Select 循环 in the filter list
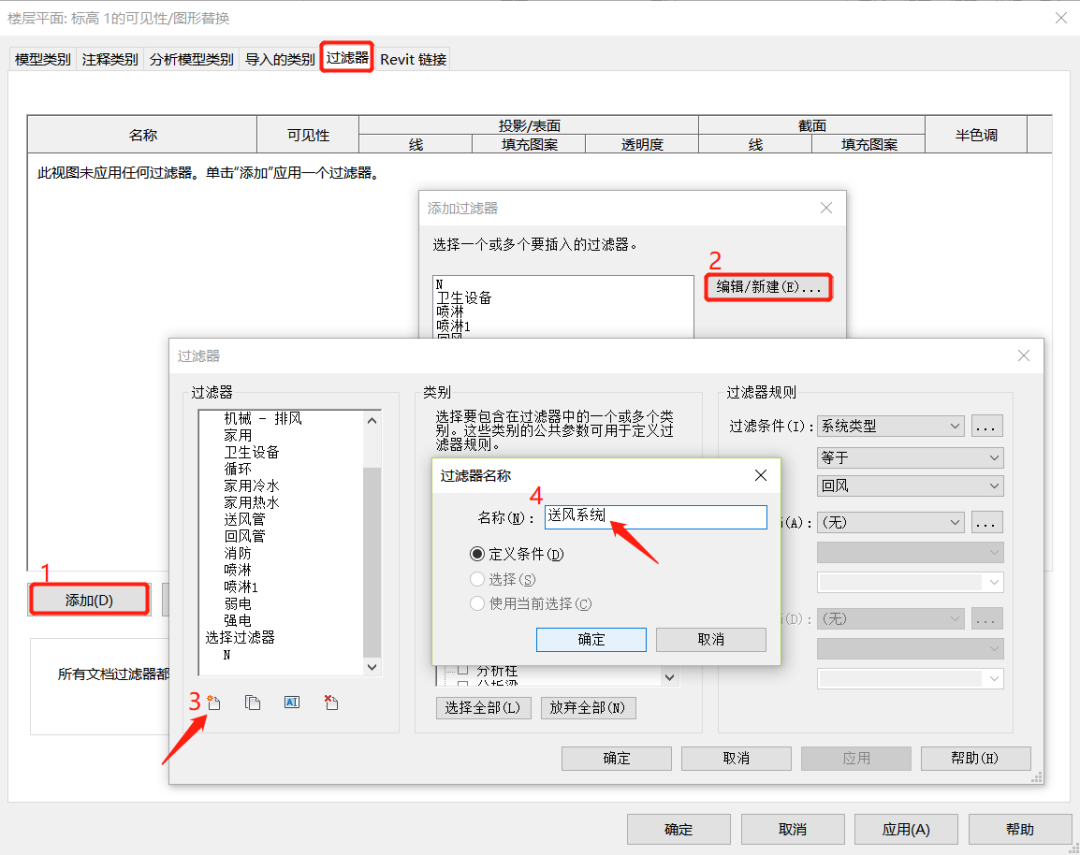Viewport: 1080px width, 855px height. tap(238, 468)
